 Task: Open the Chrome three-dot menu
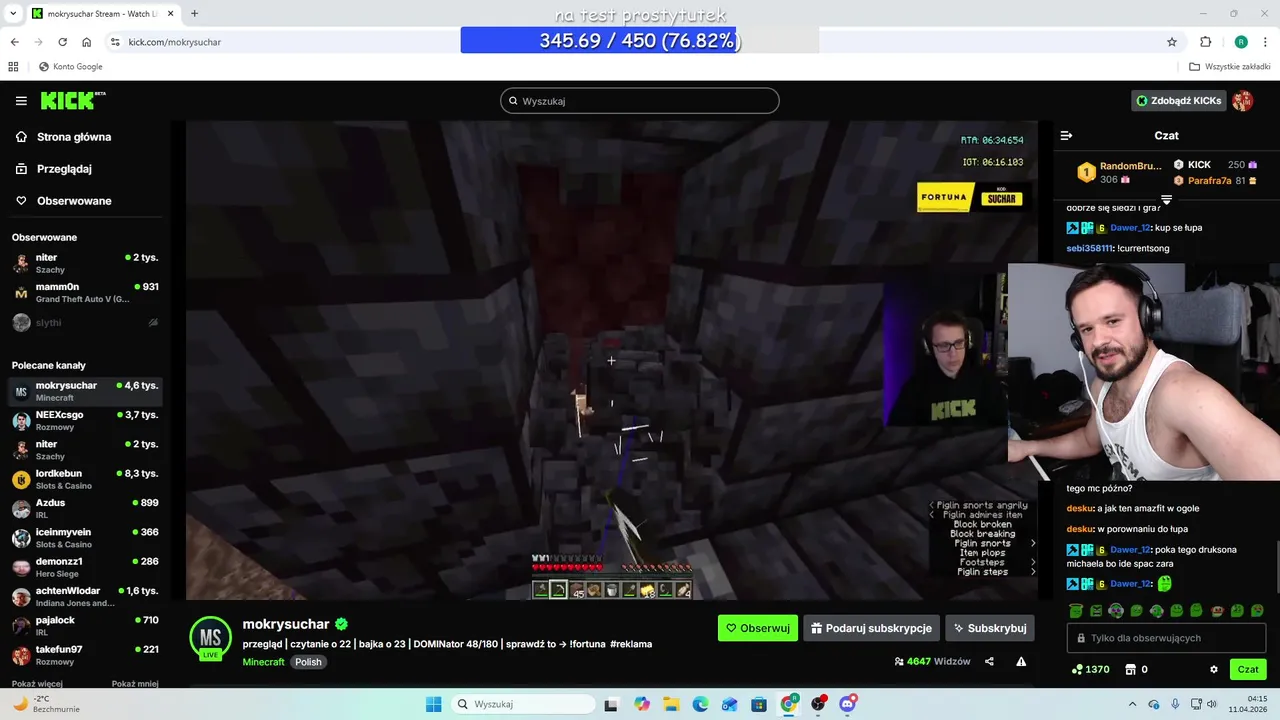click(1265, 42)
